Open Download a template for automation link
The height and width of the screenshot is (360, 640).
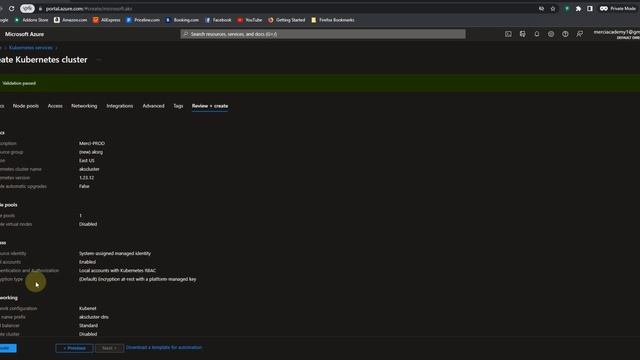(x=164, y=347)
